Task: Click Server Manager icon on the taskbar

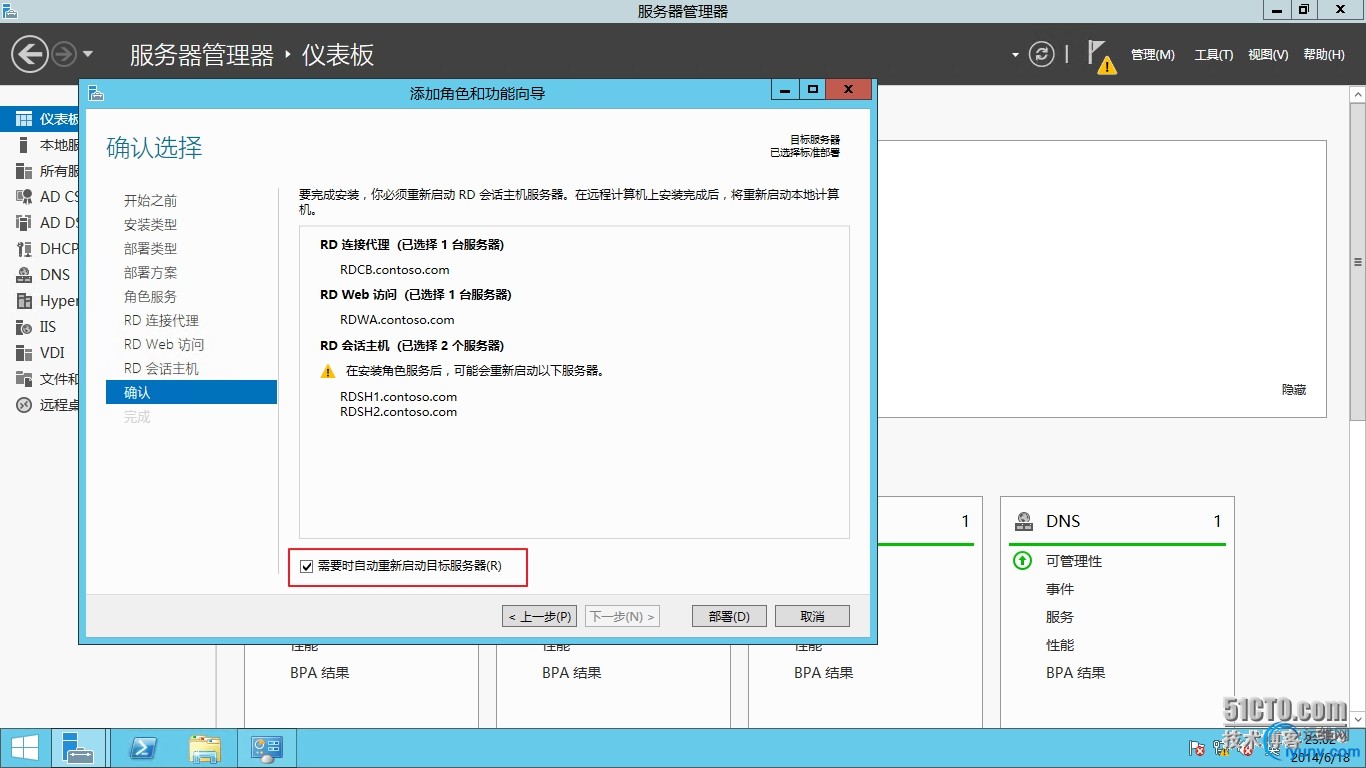Action: point(77,748)
